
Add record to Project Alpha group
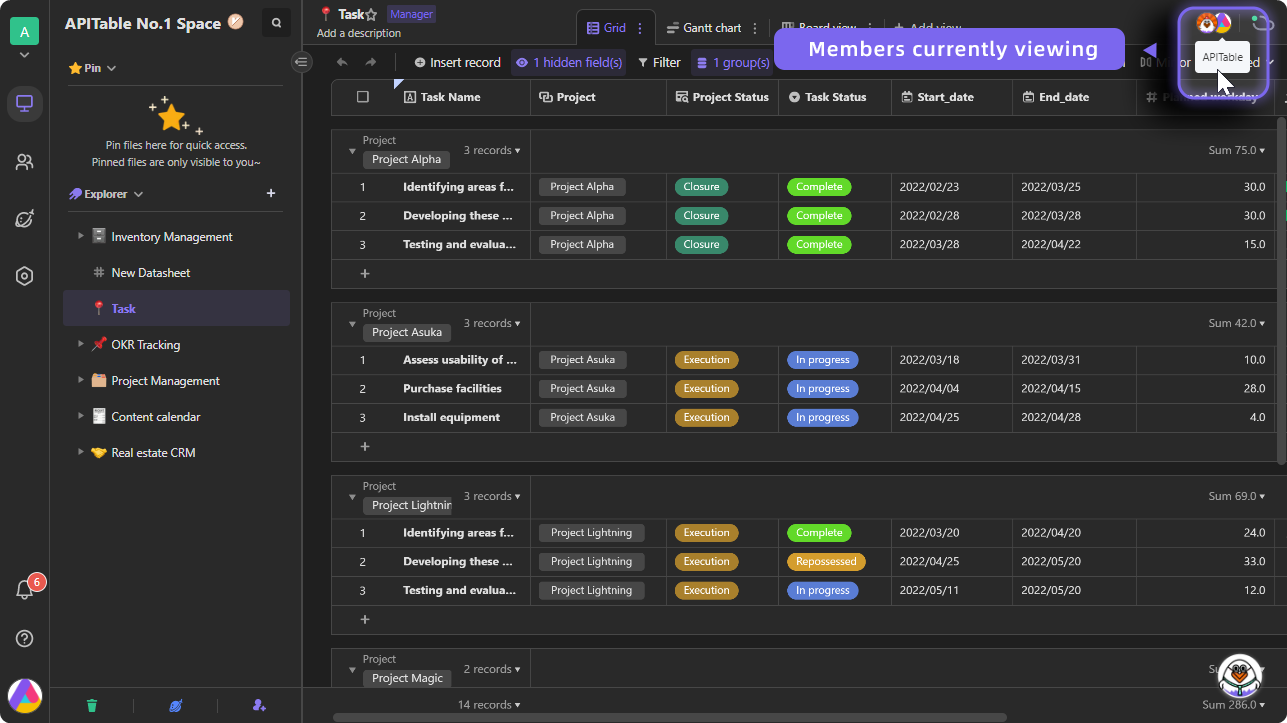pyautogui.click(x=365, y=273)
